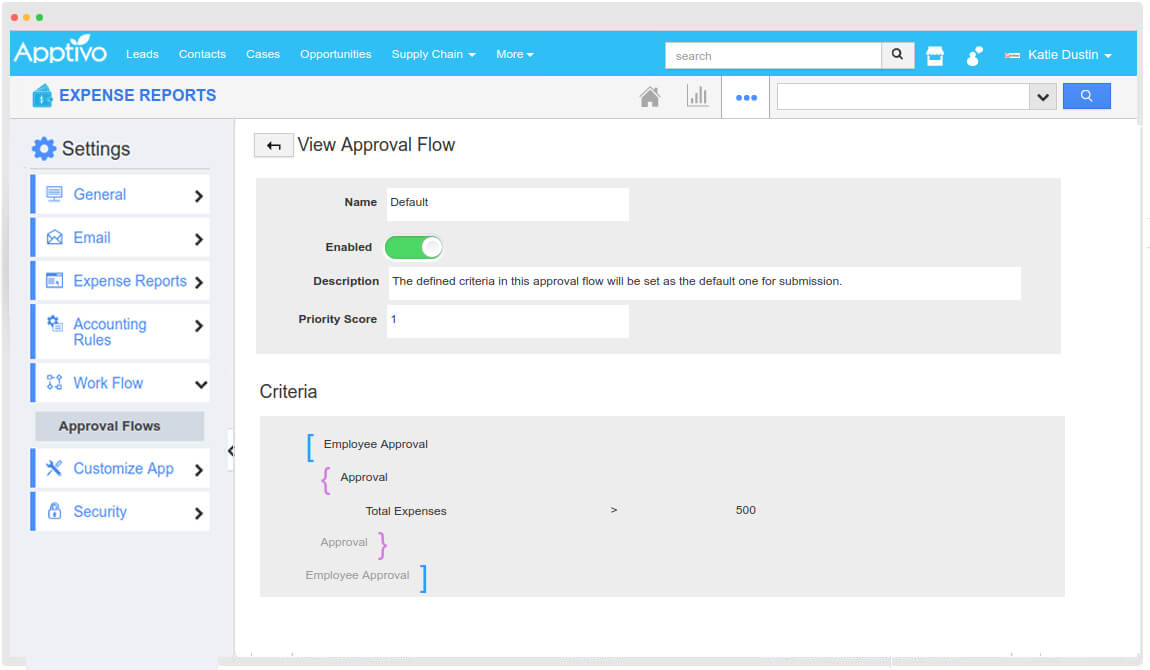Open the ellipsis more-options icon
This screenshot has height=670, width=1150.
coord(745,96)
